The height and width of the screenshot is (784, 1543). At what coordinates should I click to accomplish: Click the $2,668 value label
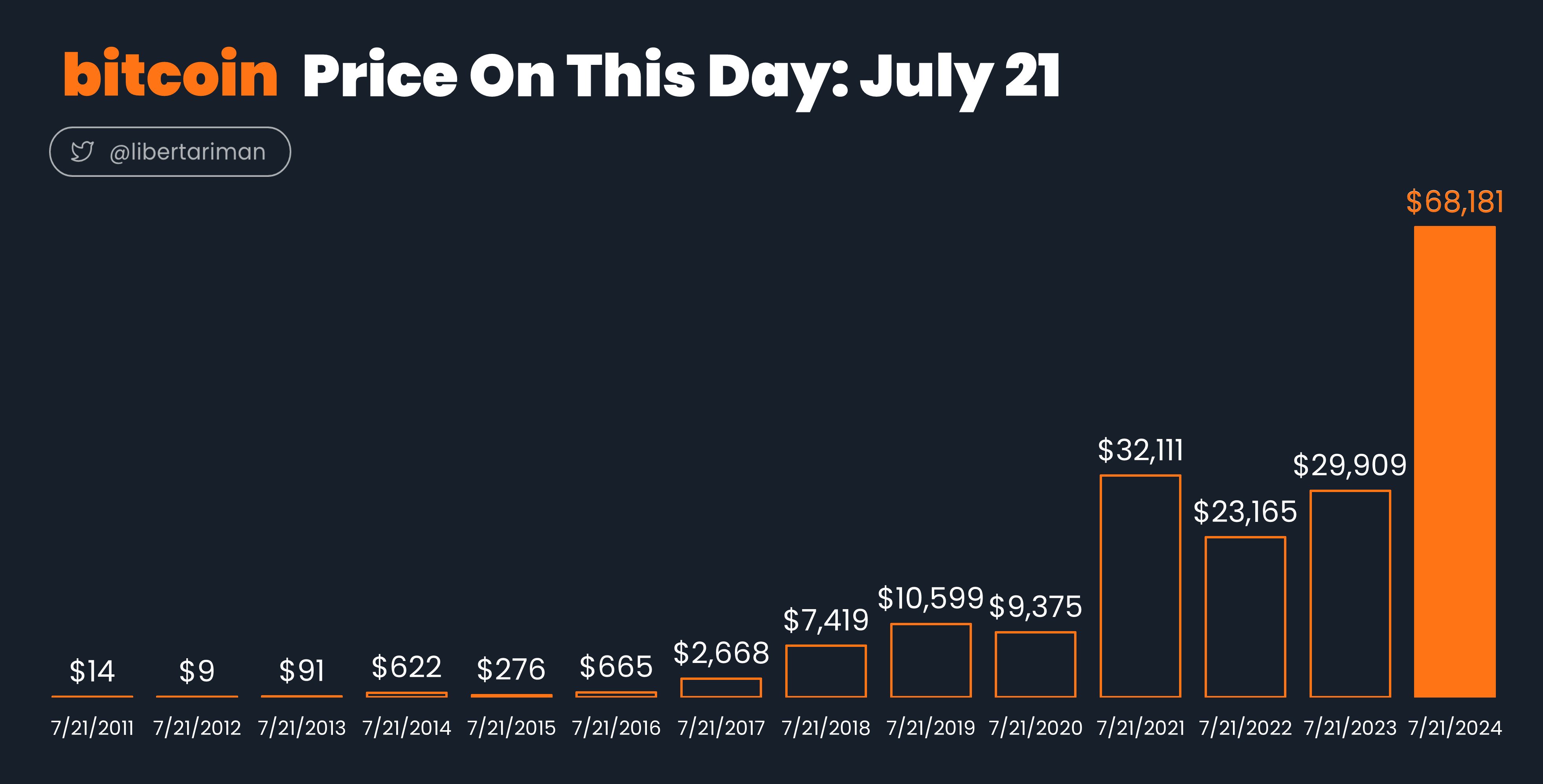click(x=721, y=653)
